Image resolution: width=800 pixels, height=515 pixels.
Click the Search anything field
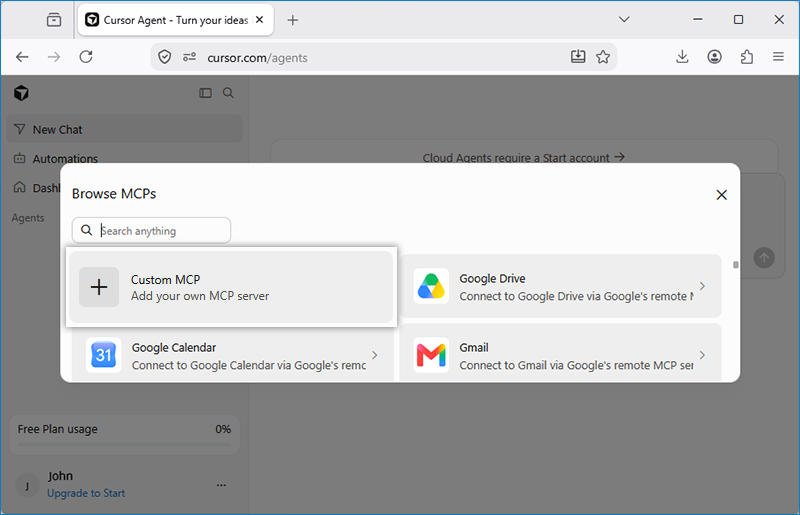tap(152, 231)
